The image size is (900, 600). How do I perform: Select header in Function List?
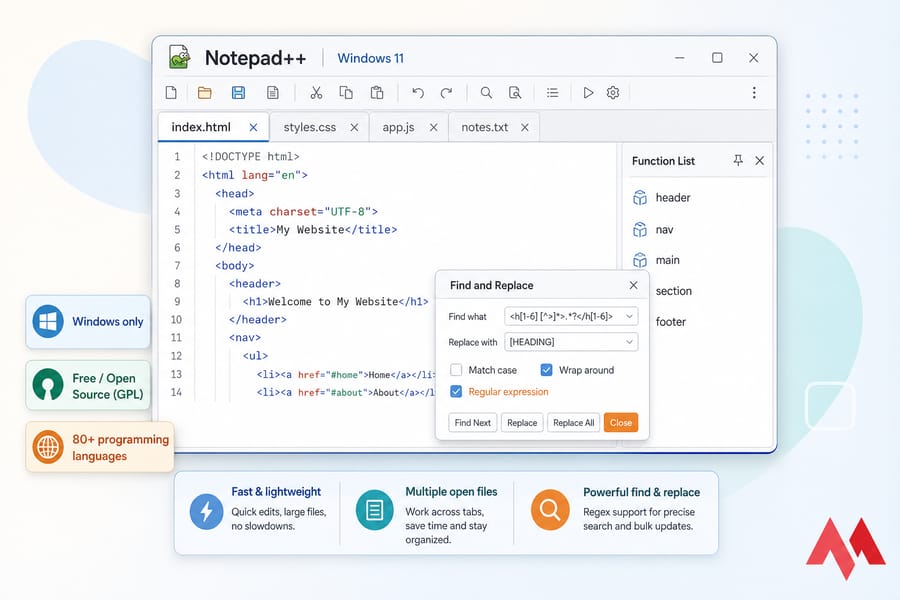[673, 198]
